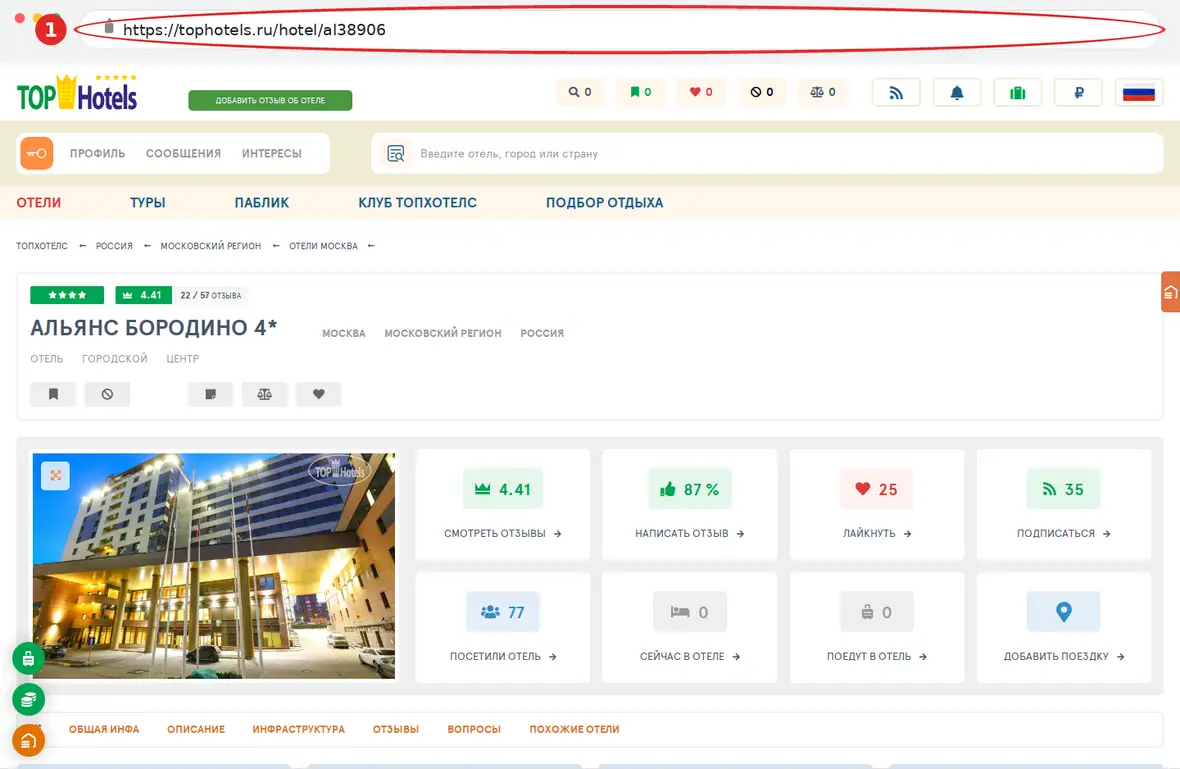This screenshot has height=769, width=1180.
Task: Open the СООБЩЕНИЯ section
Action: pos(184,153)
